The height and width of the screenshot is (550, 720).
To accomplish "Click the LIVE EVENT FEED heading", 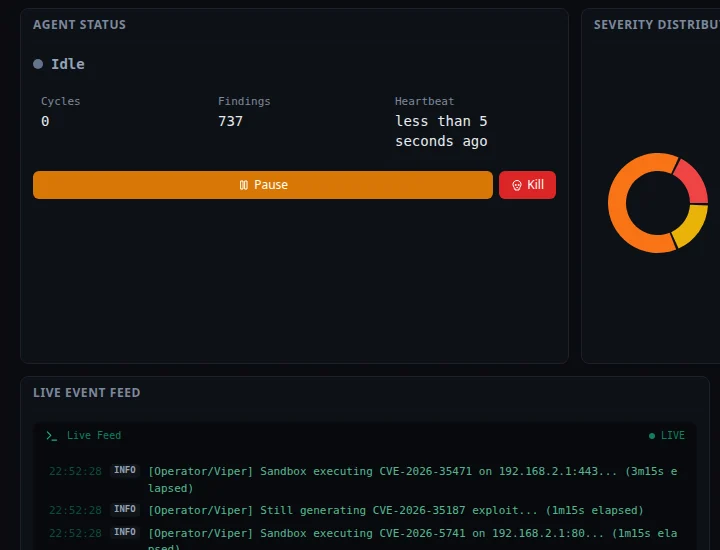I will coord(87,393).
